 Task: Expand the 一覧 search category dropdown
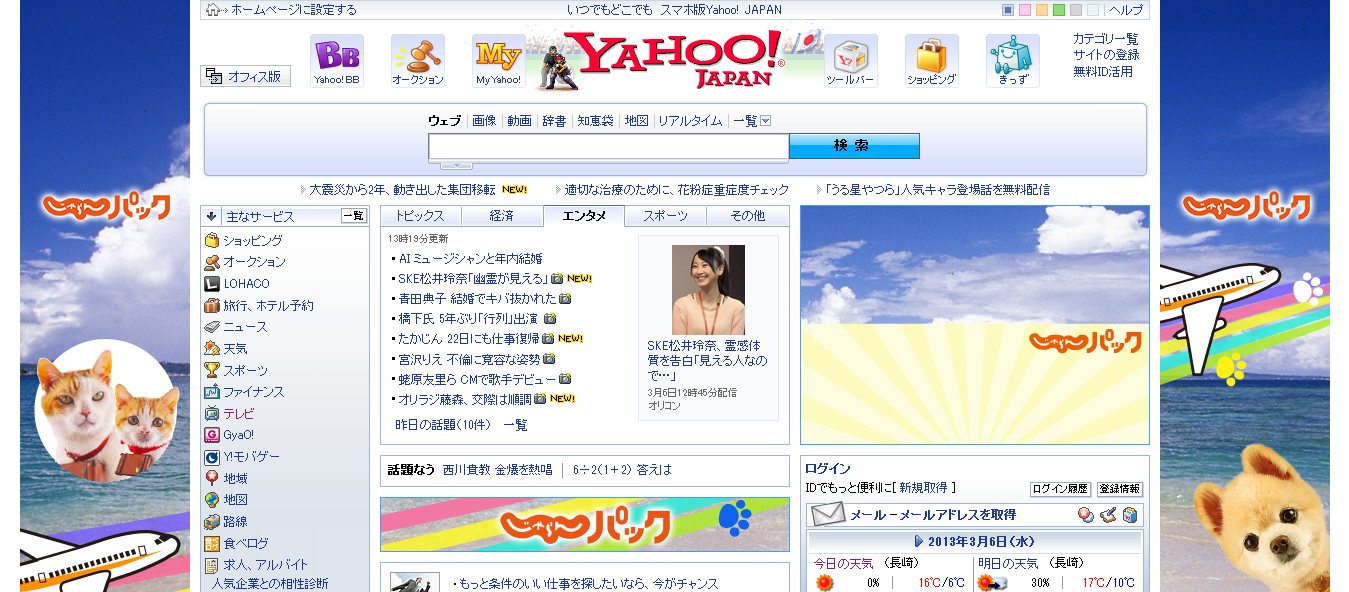click(766, 121)
